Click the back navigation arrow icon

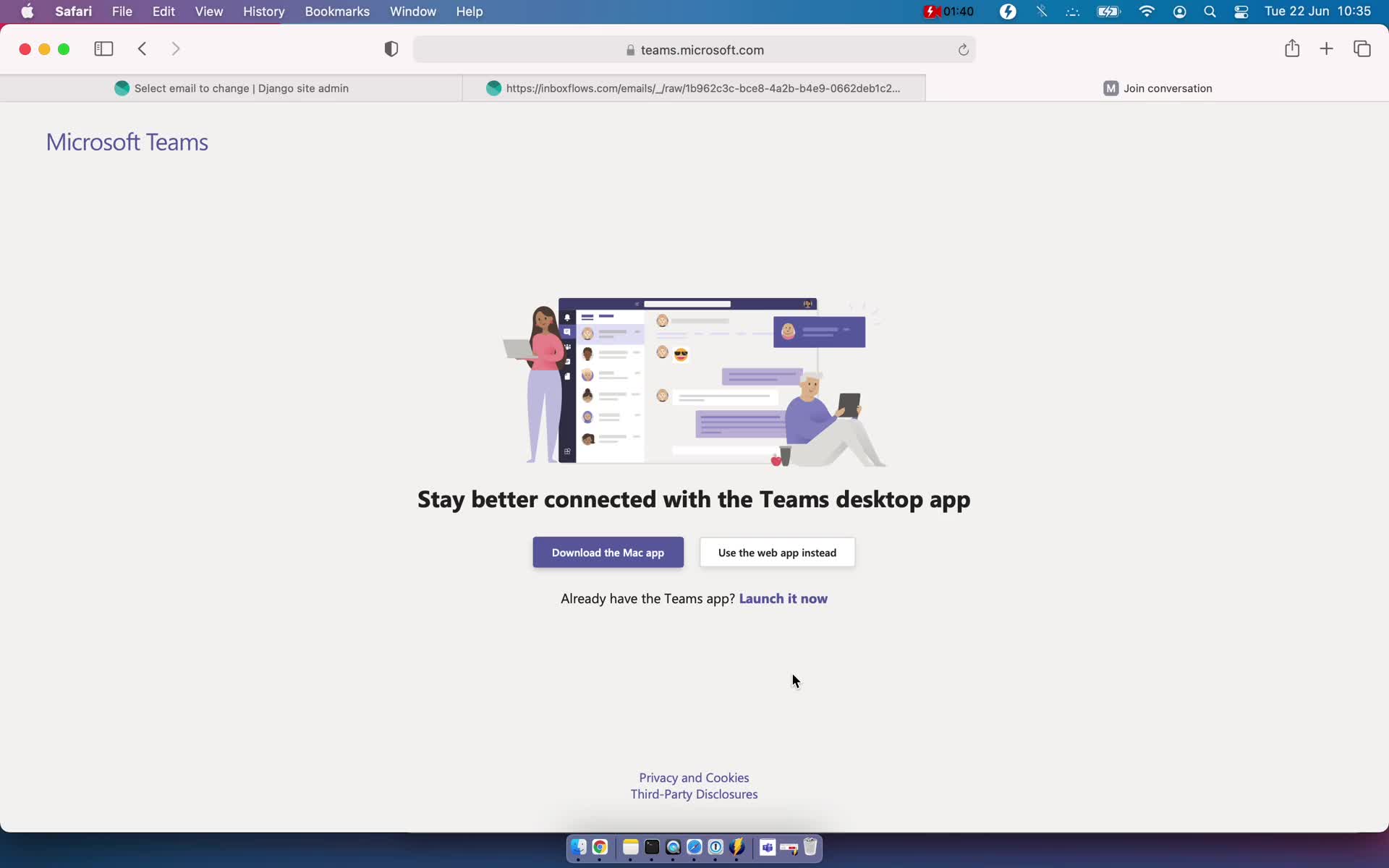click(x=143, y=49)
